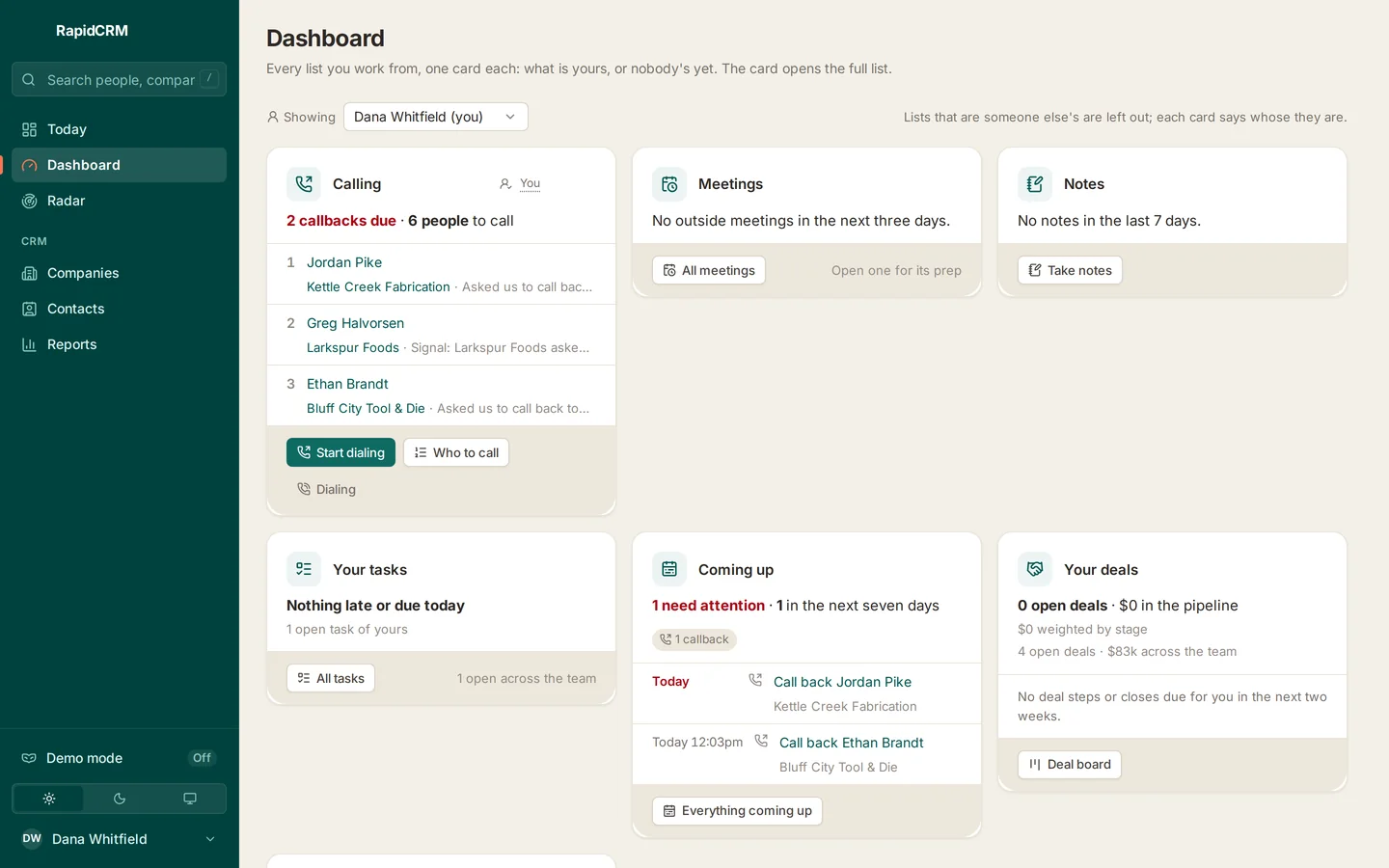Click the Your tasks card checklist icon
This screenshot has height=868, width=1389.
tap(304, 569)
